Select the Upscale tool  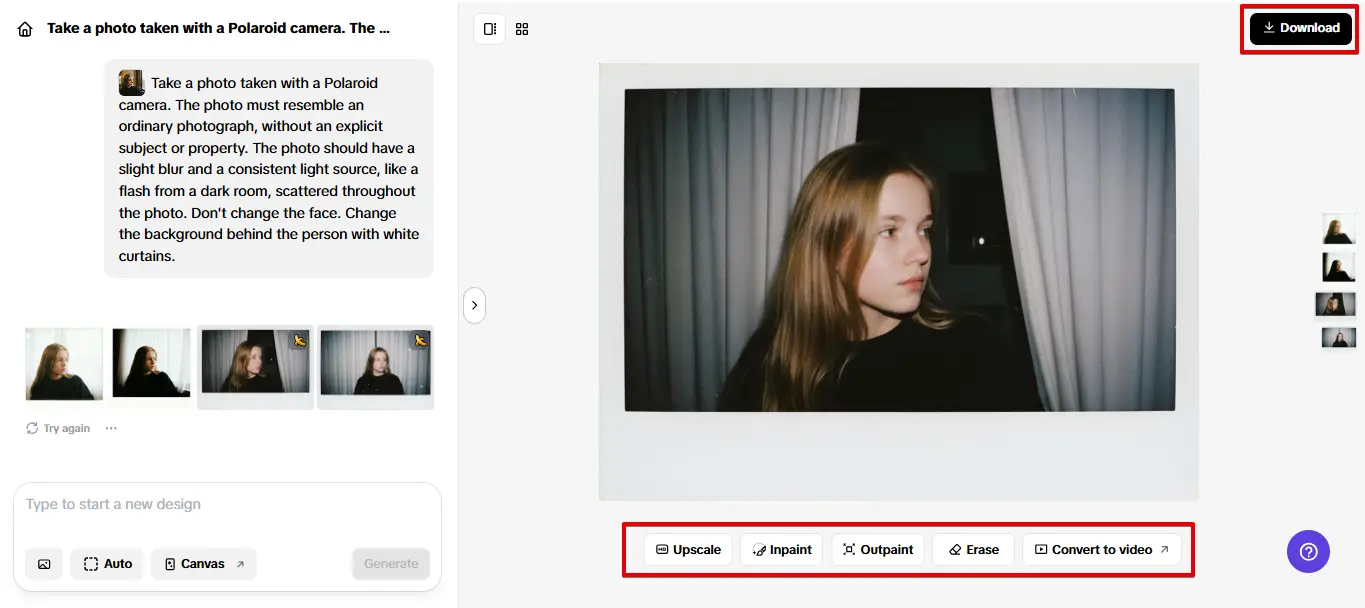click(x=687, y=549)
